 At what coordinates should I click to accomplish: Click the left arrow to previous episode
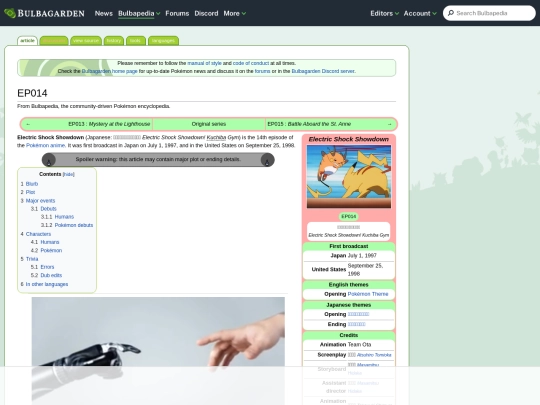pos(28,124)
